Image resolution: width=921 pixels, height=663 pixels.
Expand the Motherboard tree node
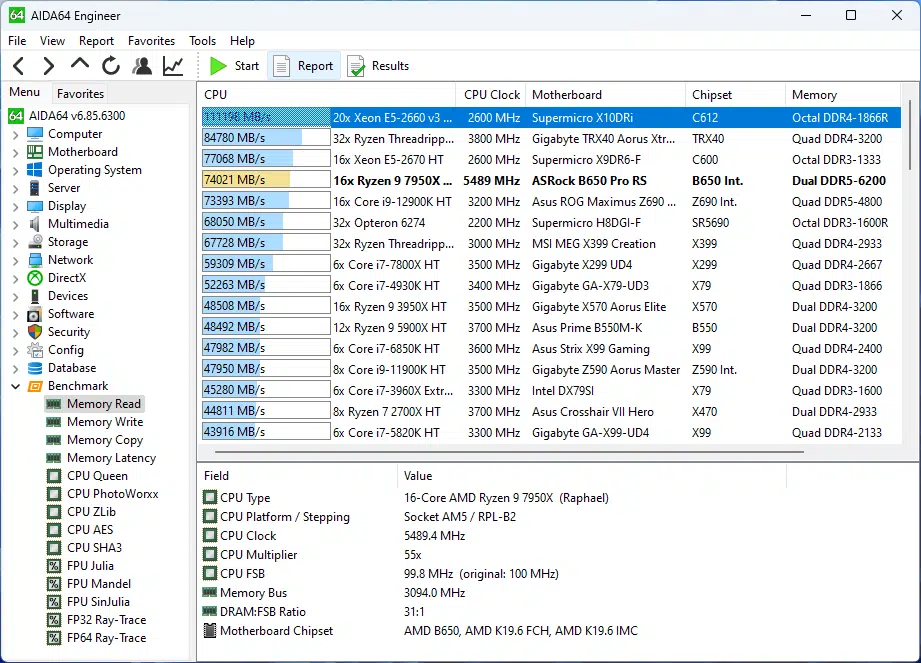16,153
